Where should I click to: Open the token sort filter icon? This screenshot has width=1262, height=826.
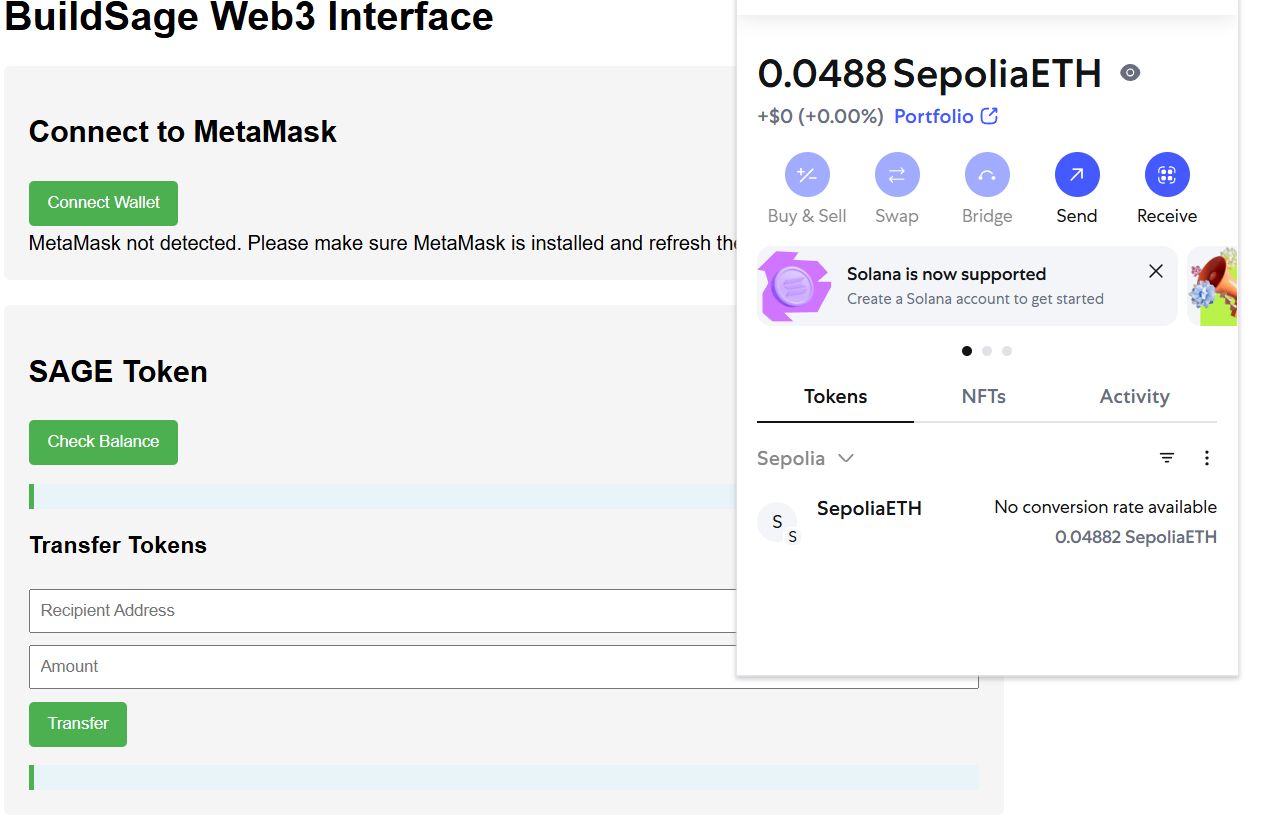pos(1167,458)
